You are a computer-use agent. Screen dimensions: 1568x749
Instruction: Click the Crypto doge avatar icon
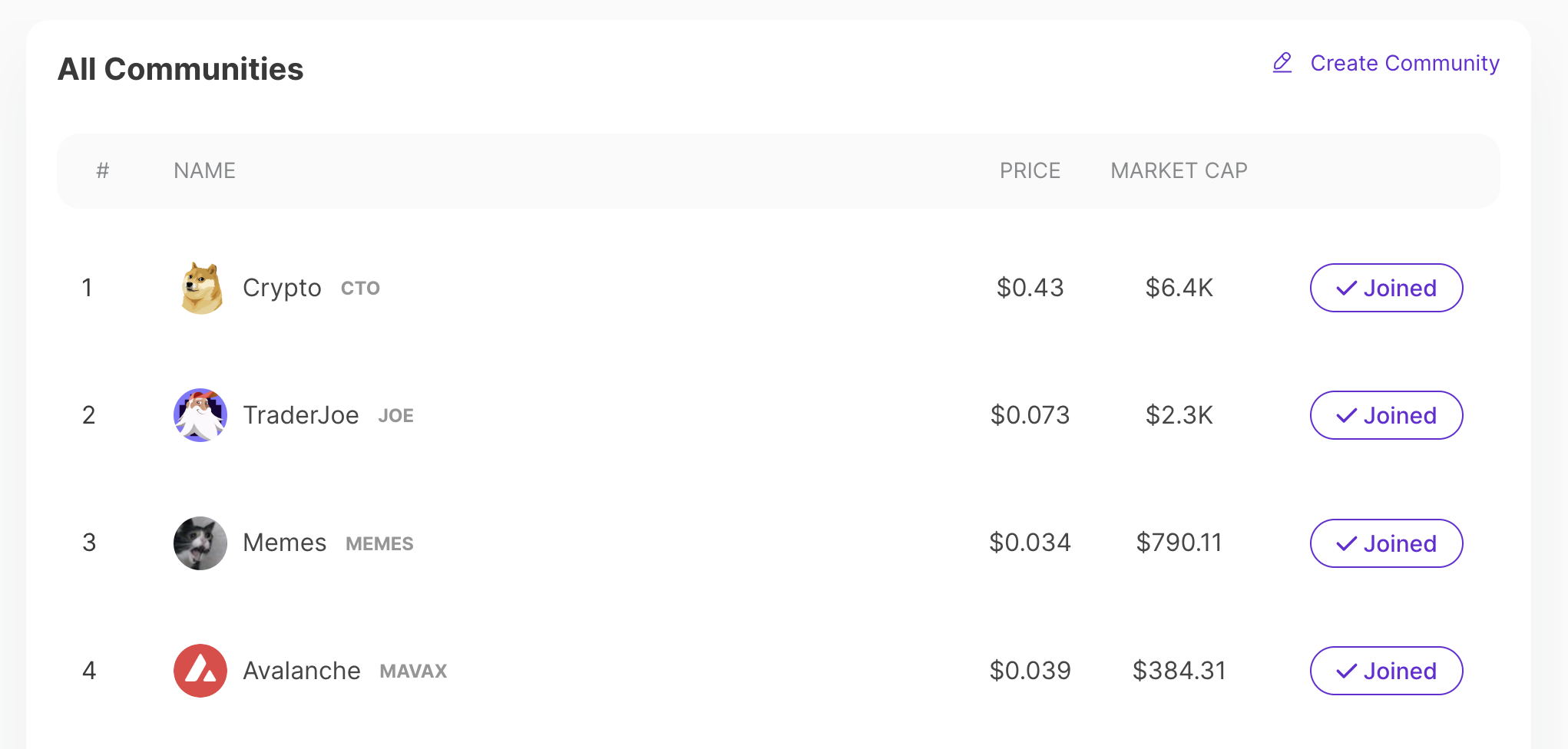click(201, 288)
